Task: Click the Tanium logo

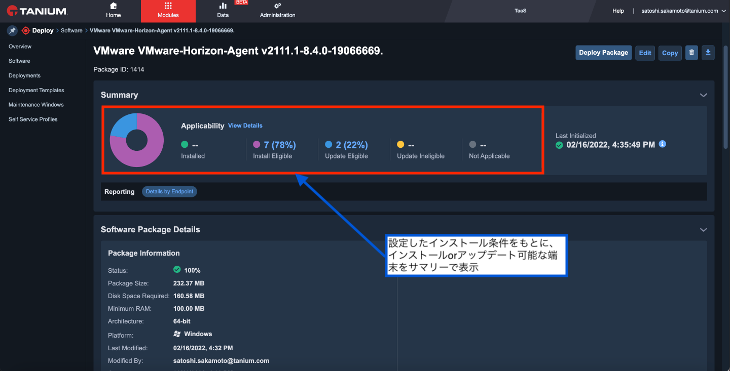Action: 37,11
